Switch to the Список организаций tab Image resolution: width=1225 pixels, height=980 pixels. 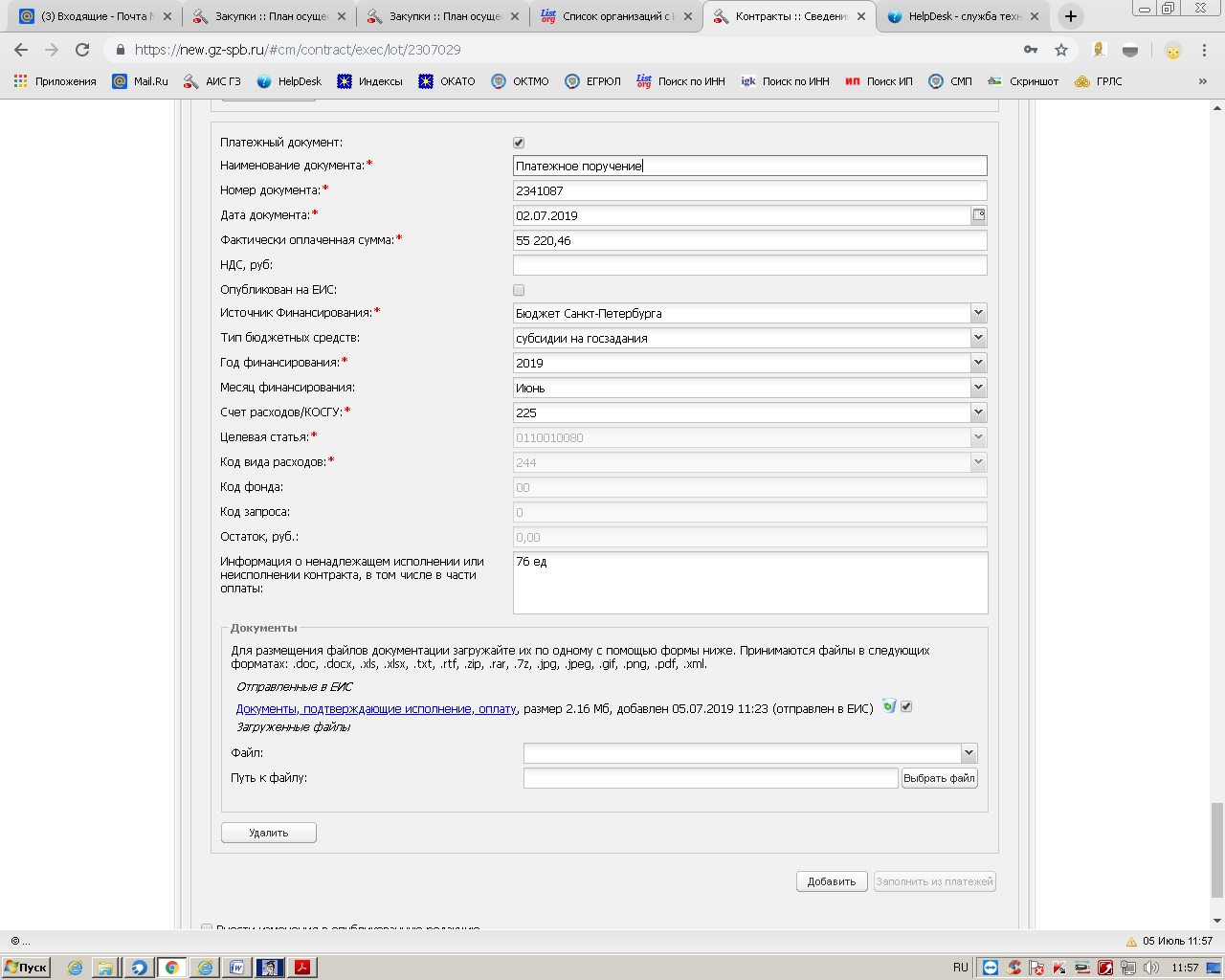(615, 16)
